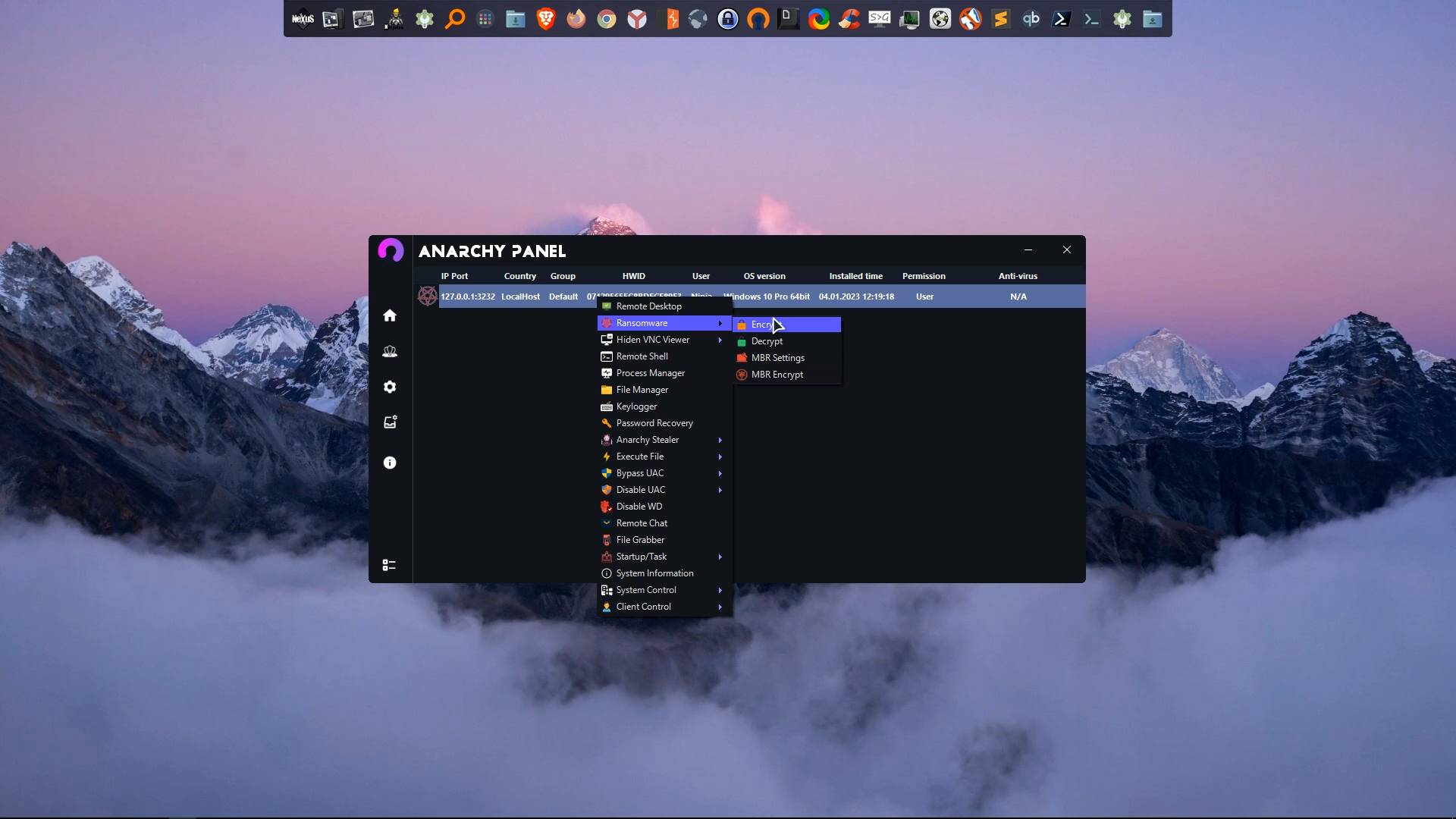Select System Information menu entry
The height and width of the screenshot is (819, 1456).
[x=654, y=573]
